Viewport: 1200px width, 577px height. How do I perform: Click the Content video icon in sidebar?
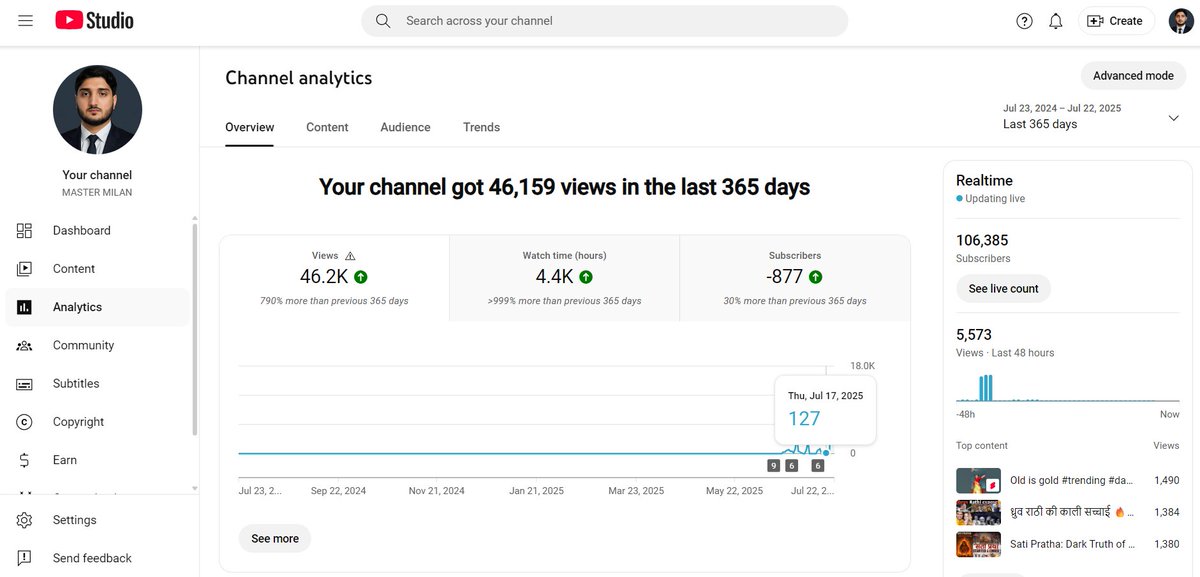[x=25, y=269]
